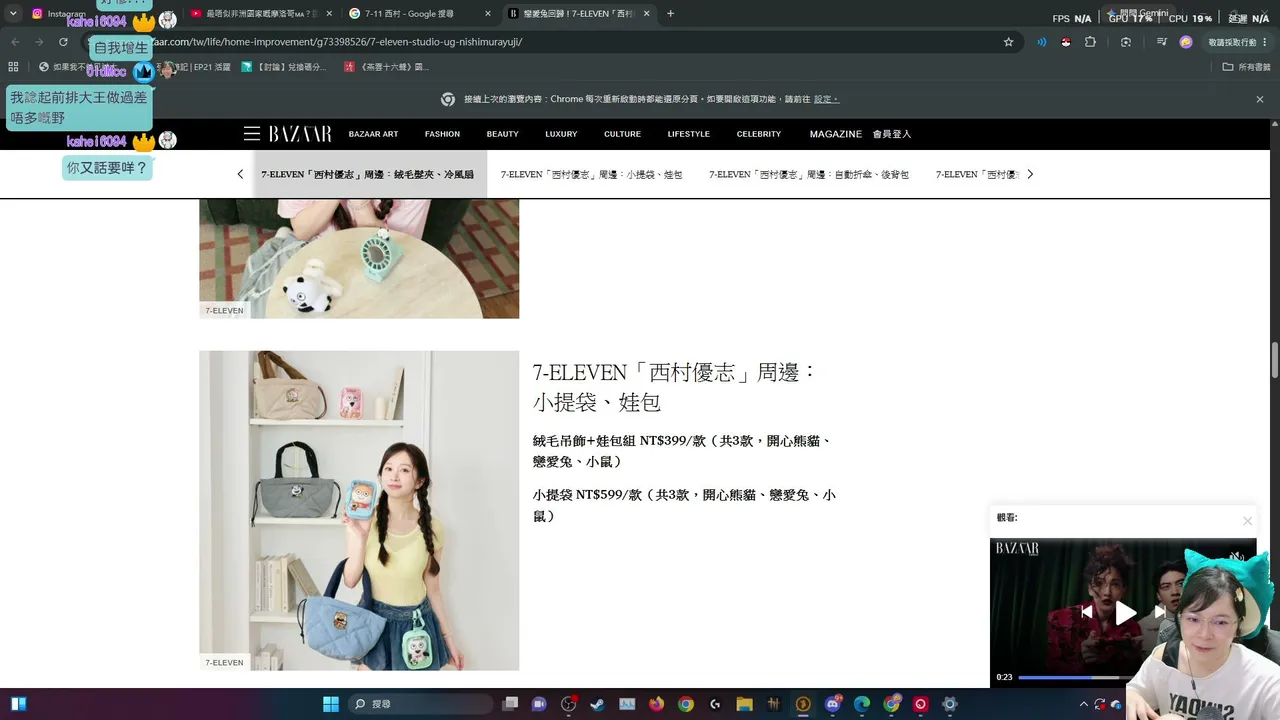Image resolution: width=1280 pixels, height=720 pixels.
Task: Close the active Bazaar browser tab
Action: click(x=646, y=14)
